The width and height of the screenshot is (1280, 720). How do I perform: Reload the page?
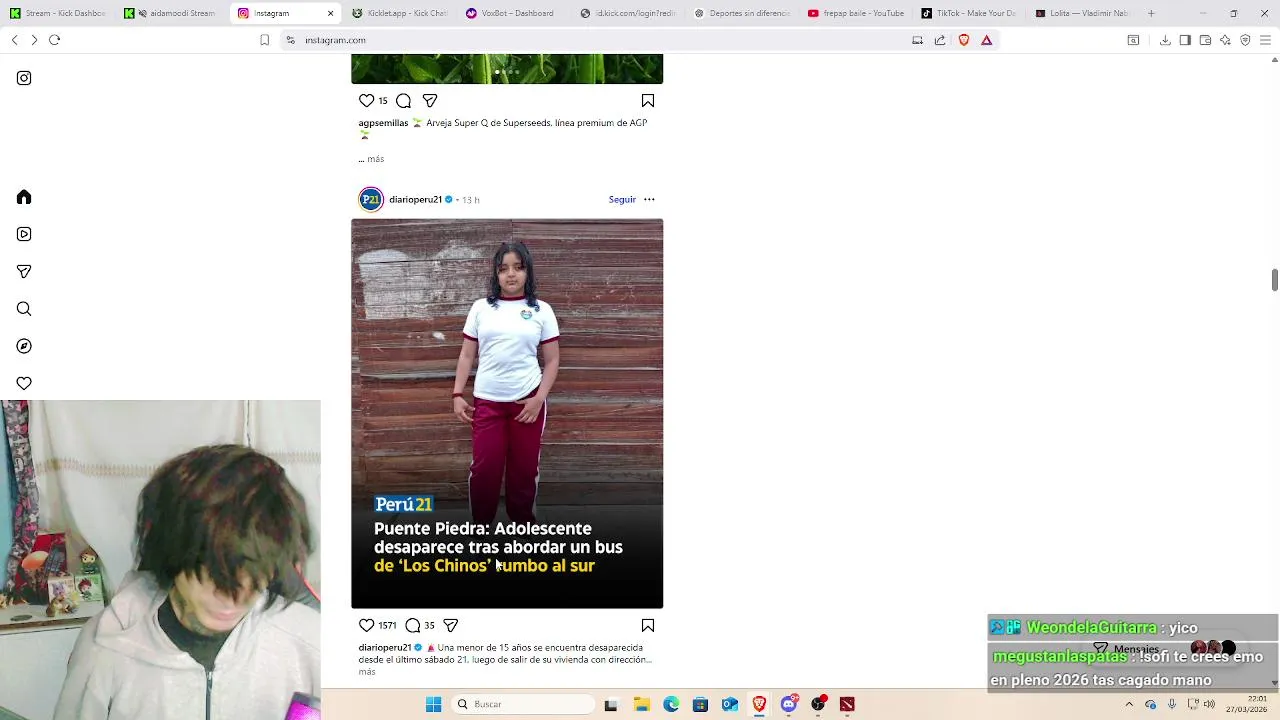pos(55,40)
